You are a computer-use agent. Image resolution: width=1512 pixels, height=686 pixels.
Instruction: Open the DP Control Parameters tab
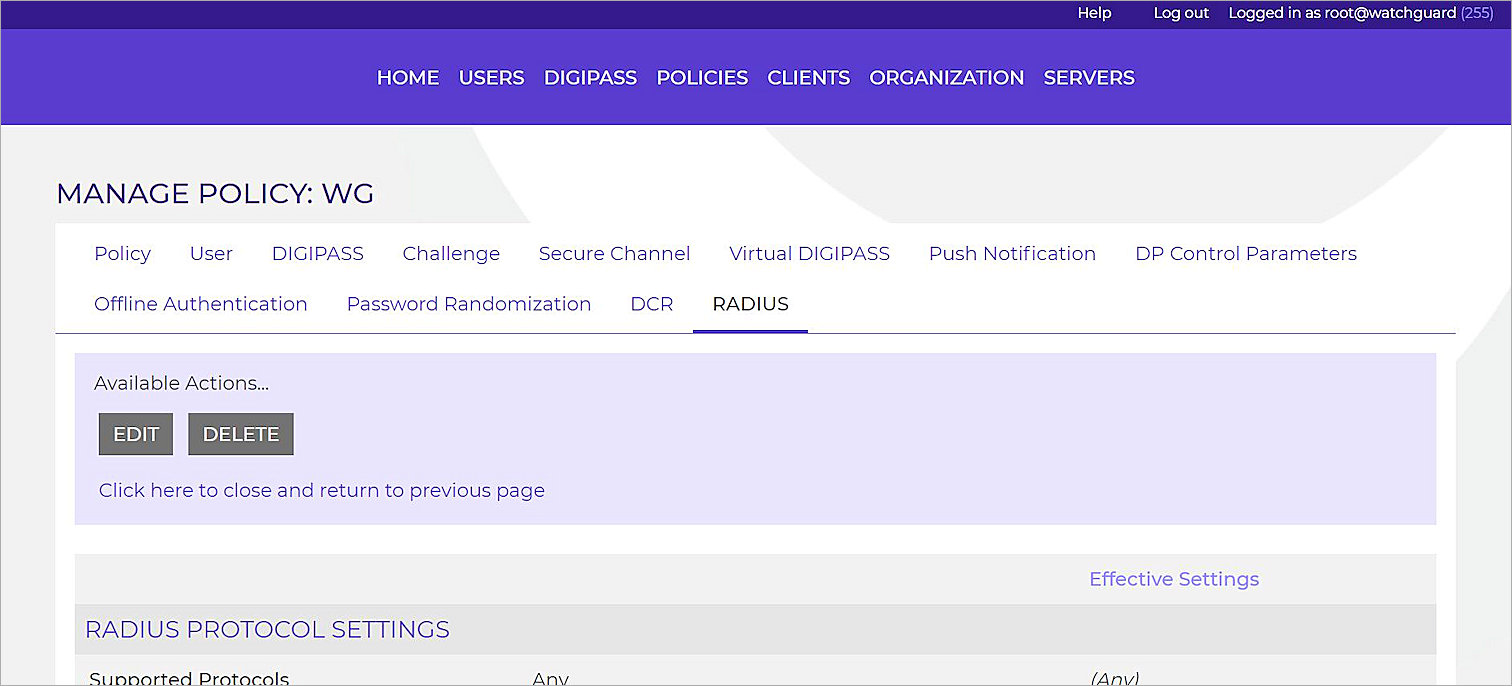click(1245, 253)
